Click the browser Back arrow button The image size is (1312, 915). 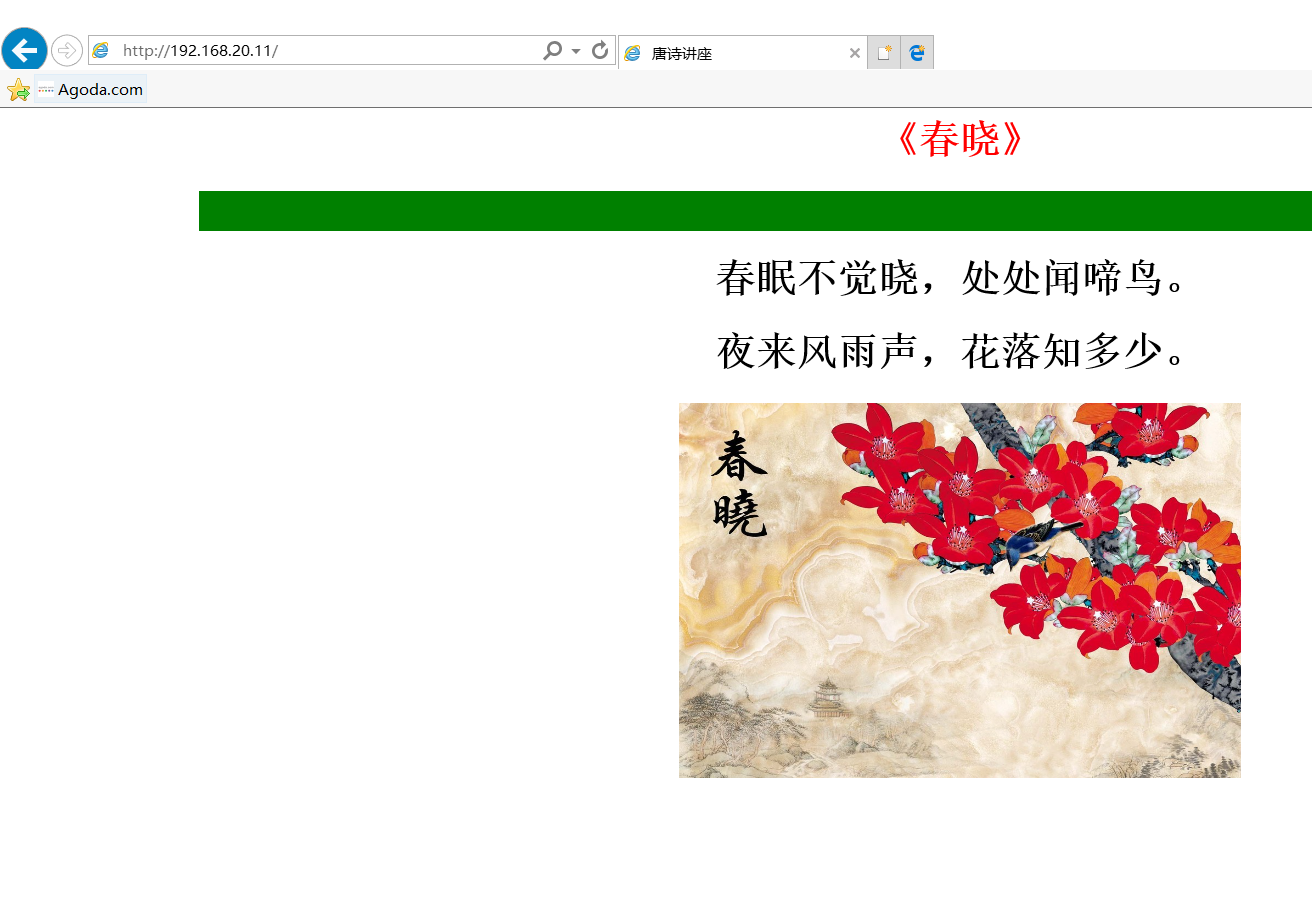[x=24, y=50]
